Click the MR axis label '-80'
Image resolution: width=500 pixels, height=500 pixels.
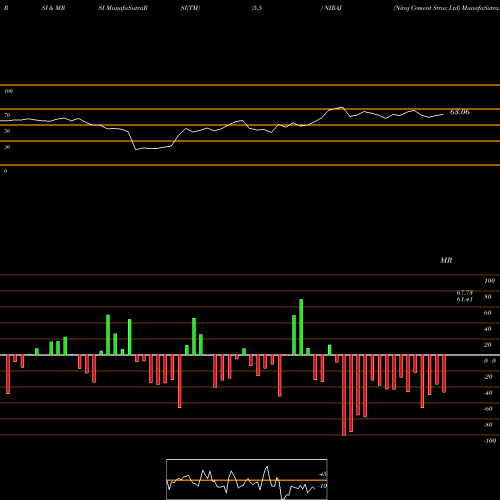pyautogui.click(x=488, y=425)
